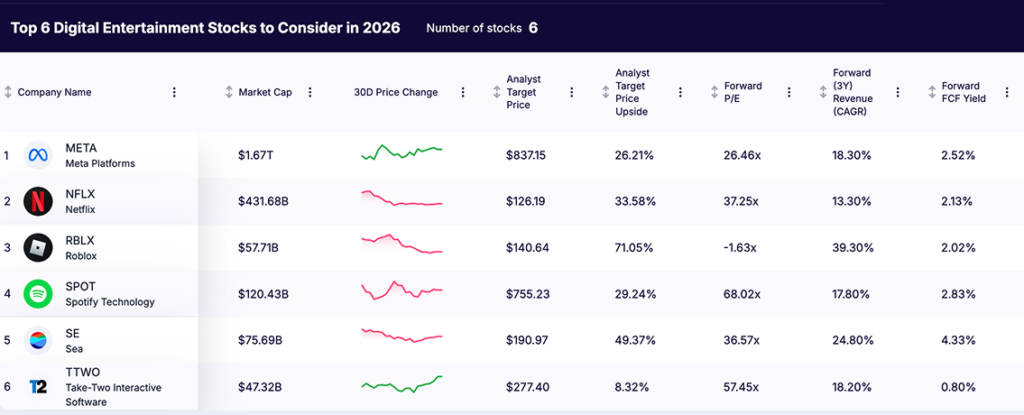Open 30D Price Change column menu
The image size is (1024, 415).
point(463,92)
